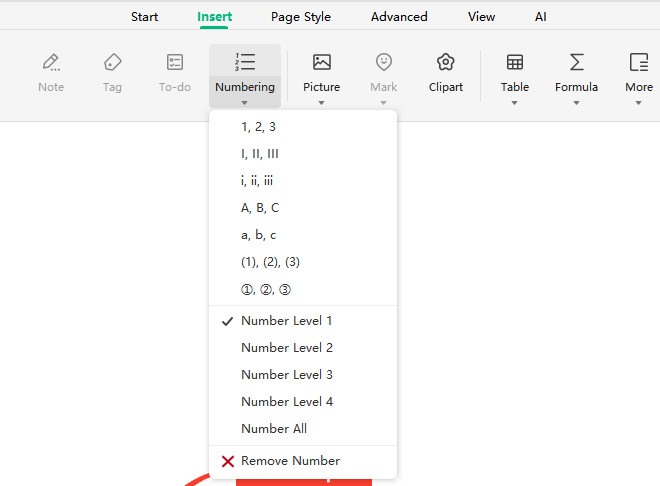Screen dimensions: 660x486
Task: Select the Tag icon in ribbon
Action: tap(112, 63)
